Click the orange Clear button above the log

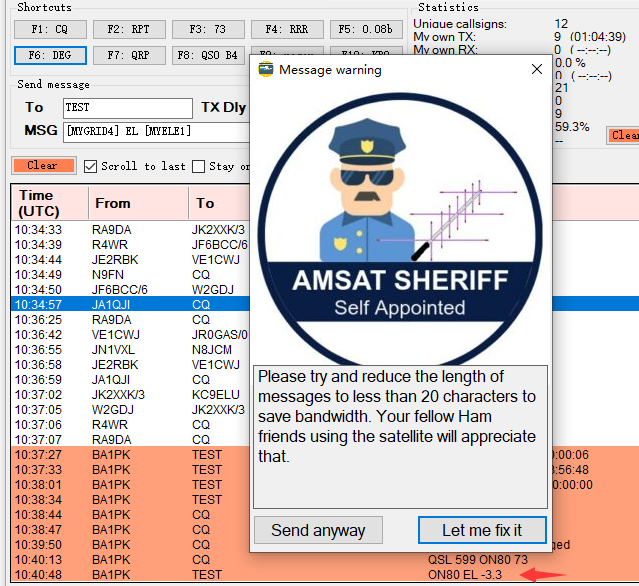point(44,165)
